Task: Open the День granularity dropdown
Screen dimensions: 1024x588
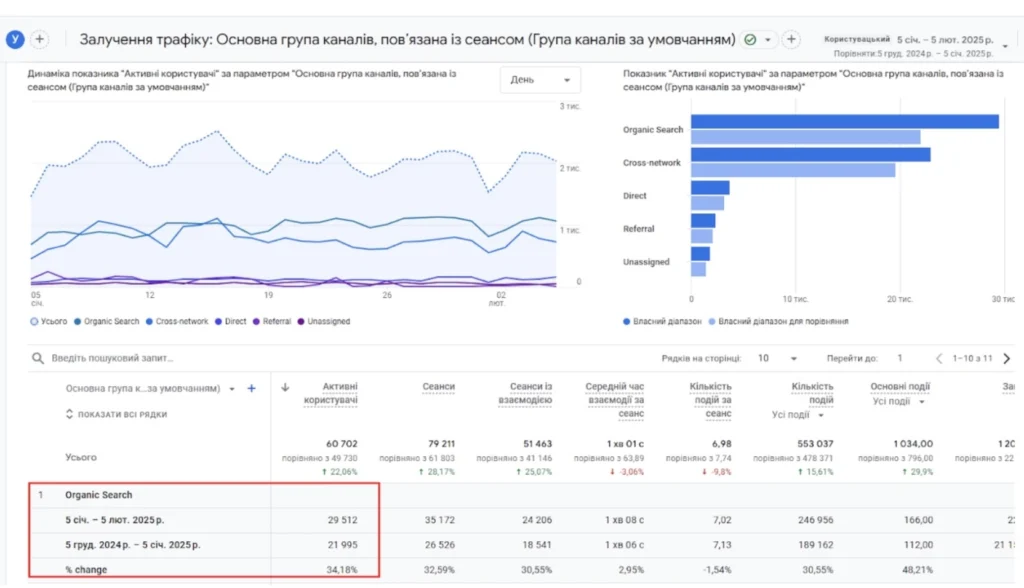Action: (540, 80)
